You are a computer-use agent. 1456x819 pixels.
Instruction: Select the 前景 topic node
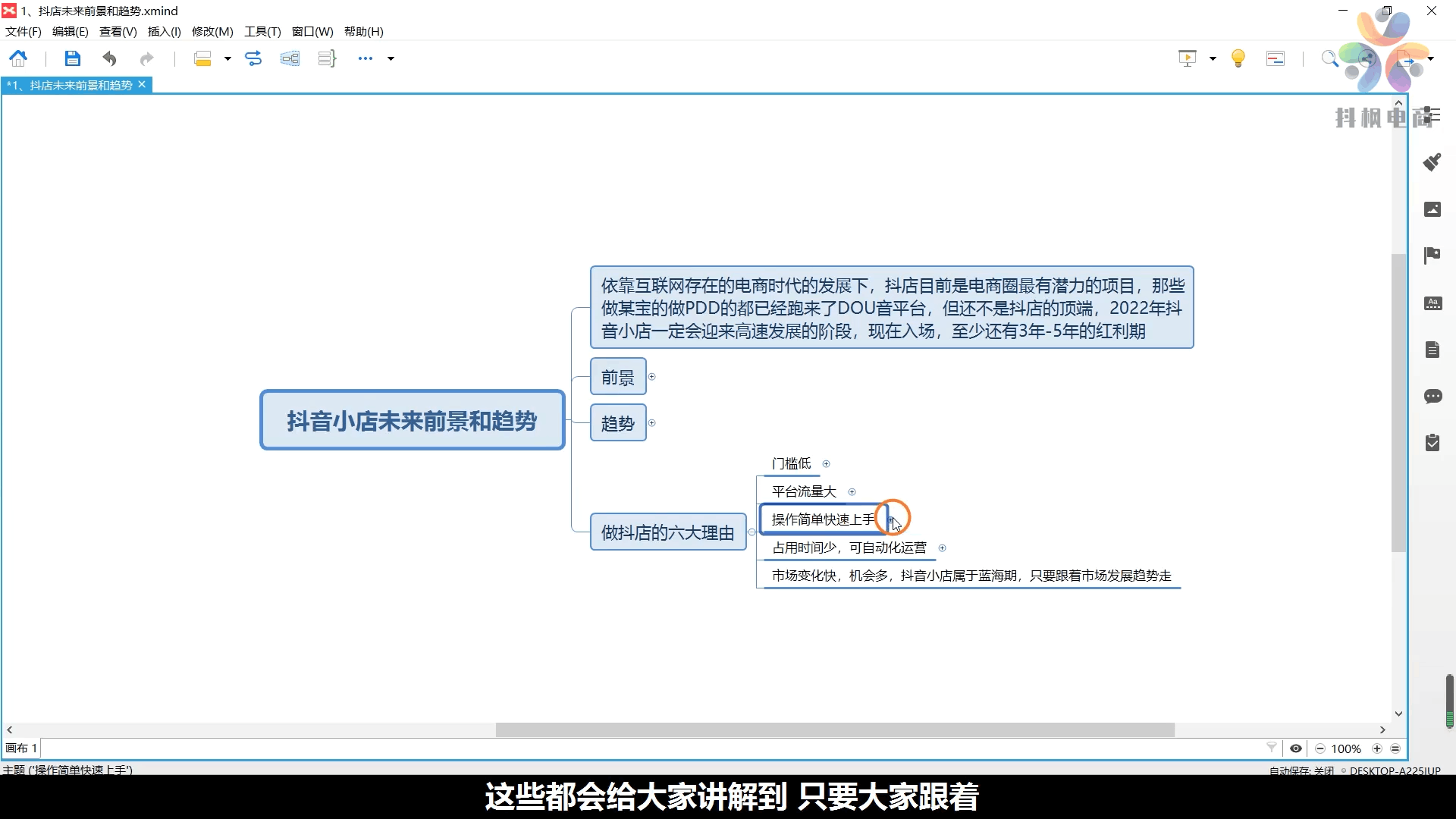618,377
